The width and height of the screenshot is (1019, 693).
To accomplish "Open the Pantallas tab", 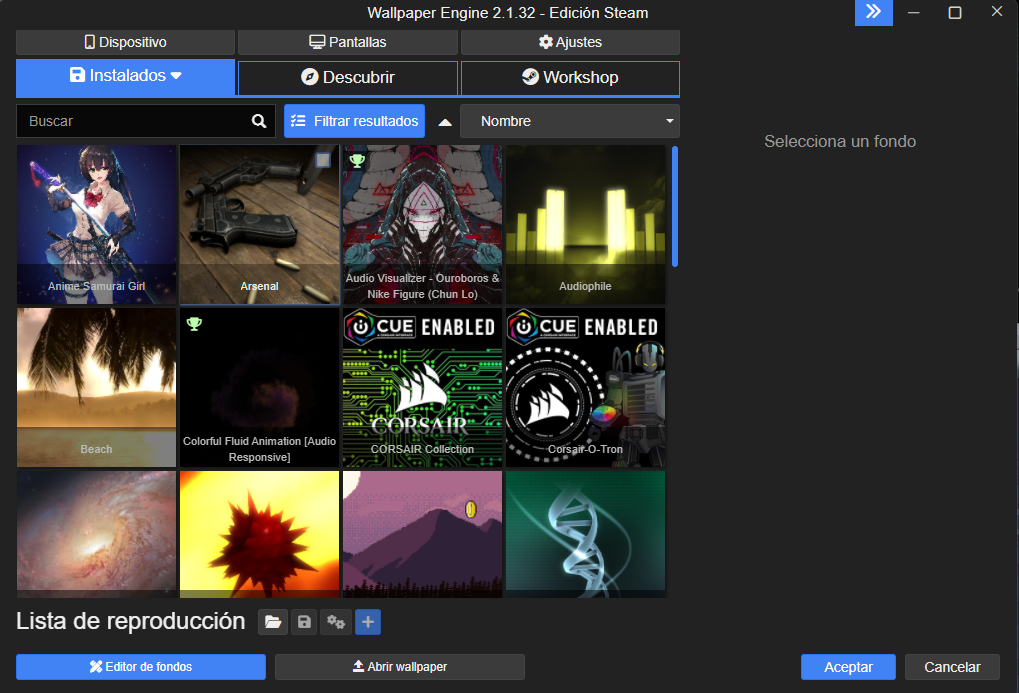I will (x=348, y=42).
